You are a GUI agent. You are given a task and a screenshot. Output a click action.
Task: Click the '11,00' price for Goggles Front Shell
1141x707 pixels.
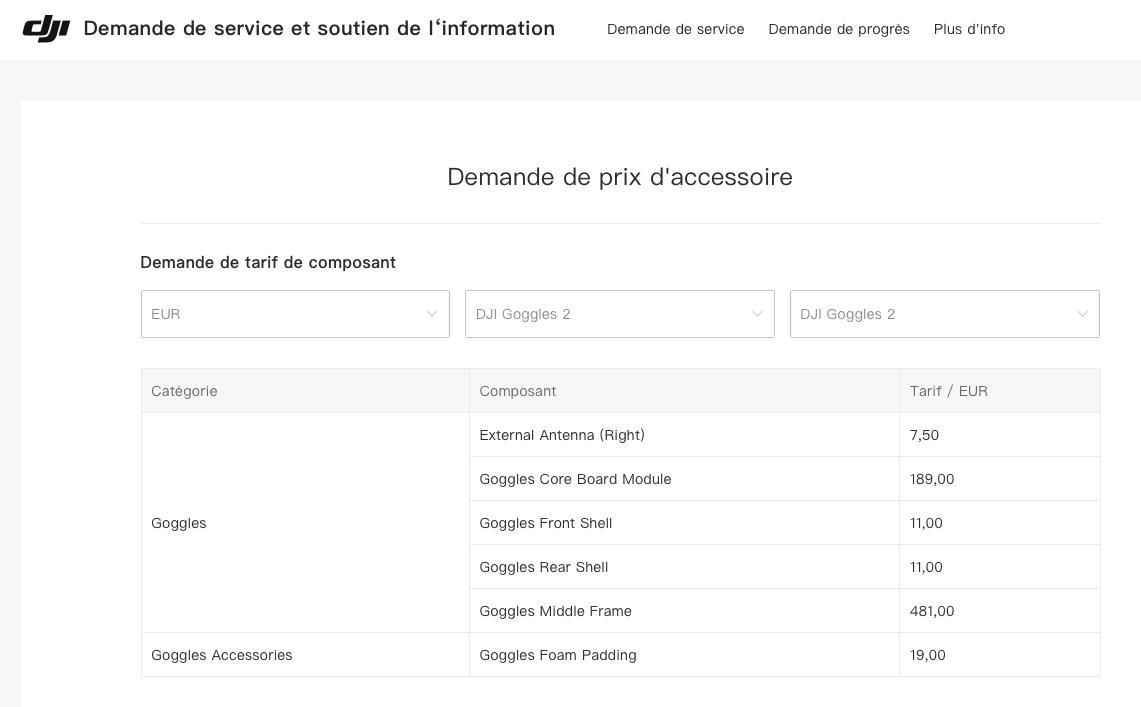926,523
